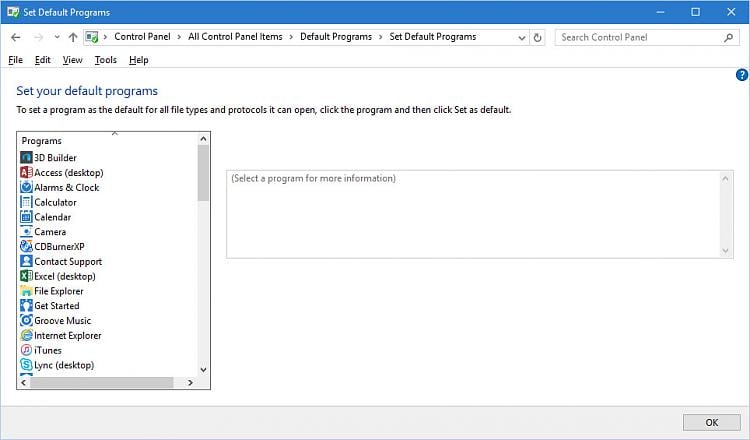Select 3D Builder in programs list
The height and width of the screenshot is (440, 750).
(55, 157)
